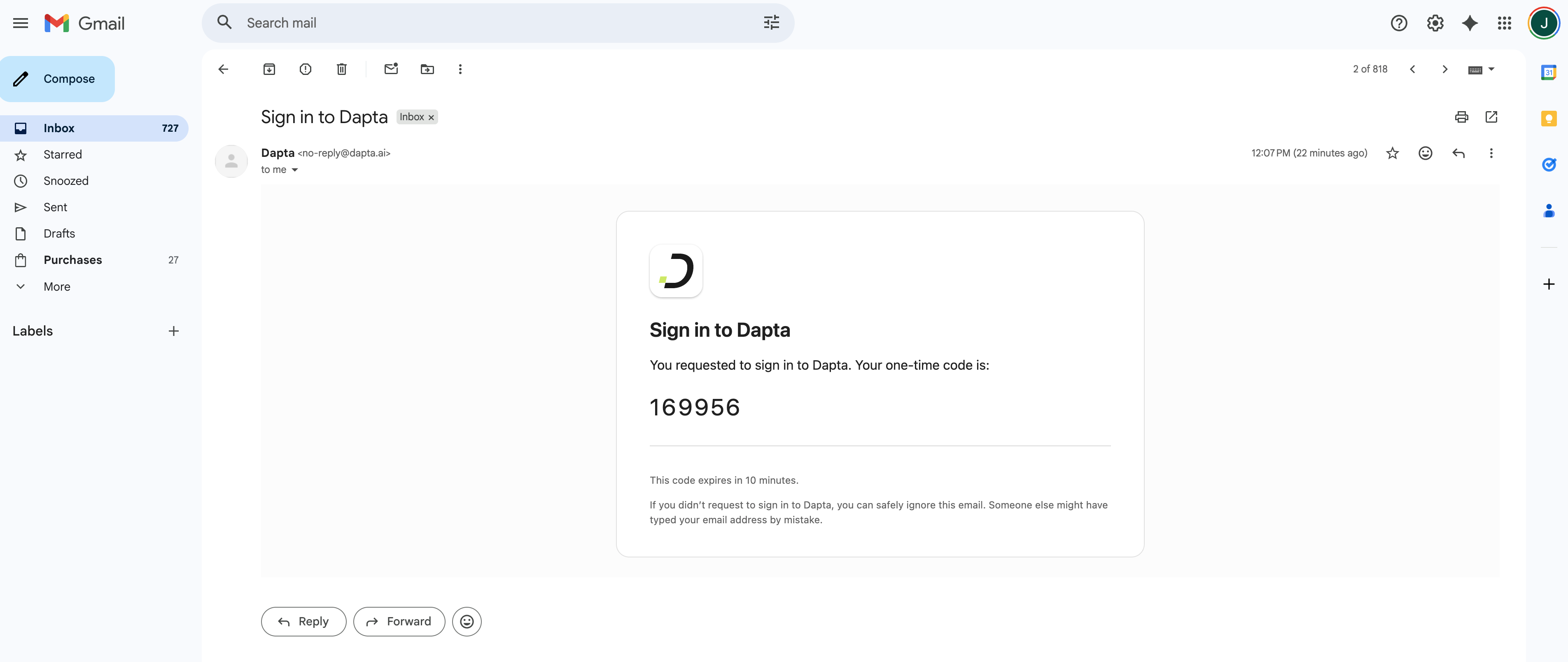Open the Move to folder icon

427,69
